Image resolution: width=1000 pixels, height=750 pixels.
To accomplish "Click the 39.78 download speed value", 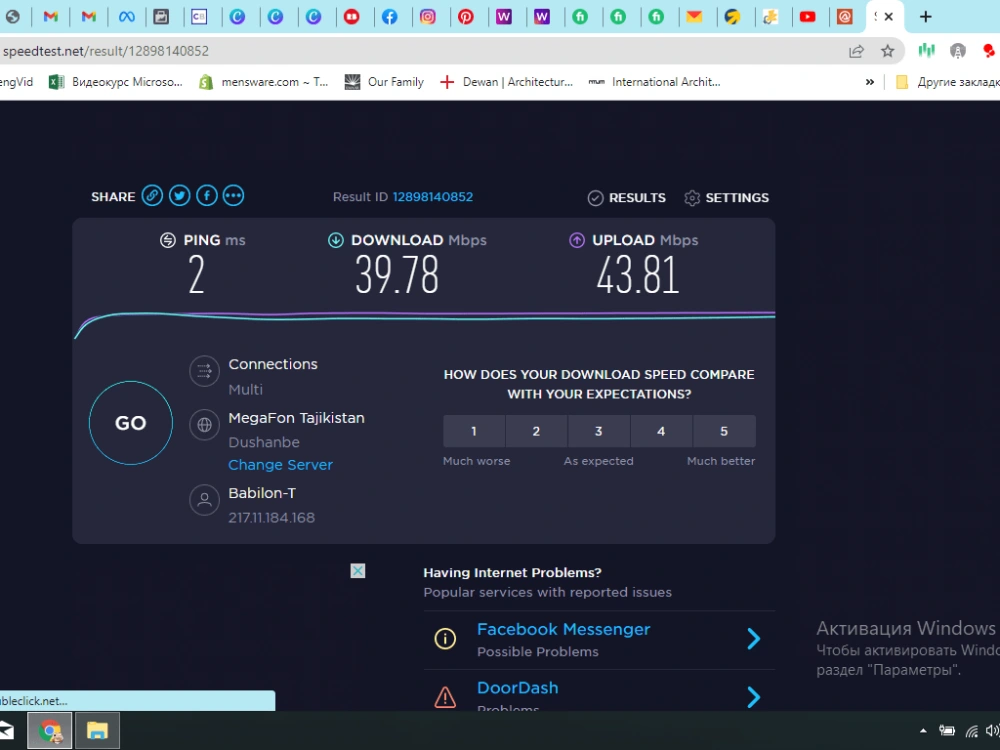I will 397,275.
